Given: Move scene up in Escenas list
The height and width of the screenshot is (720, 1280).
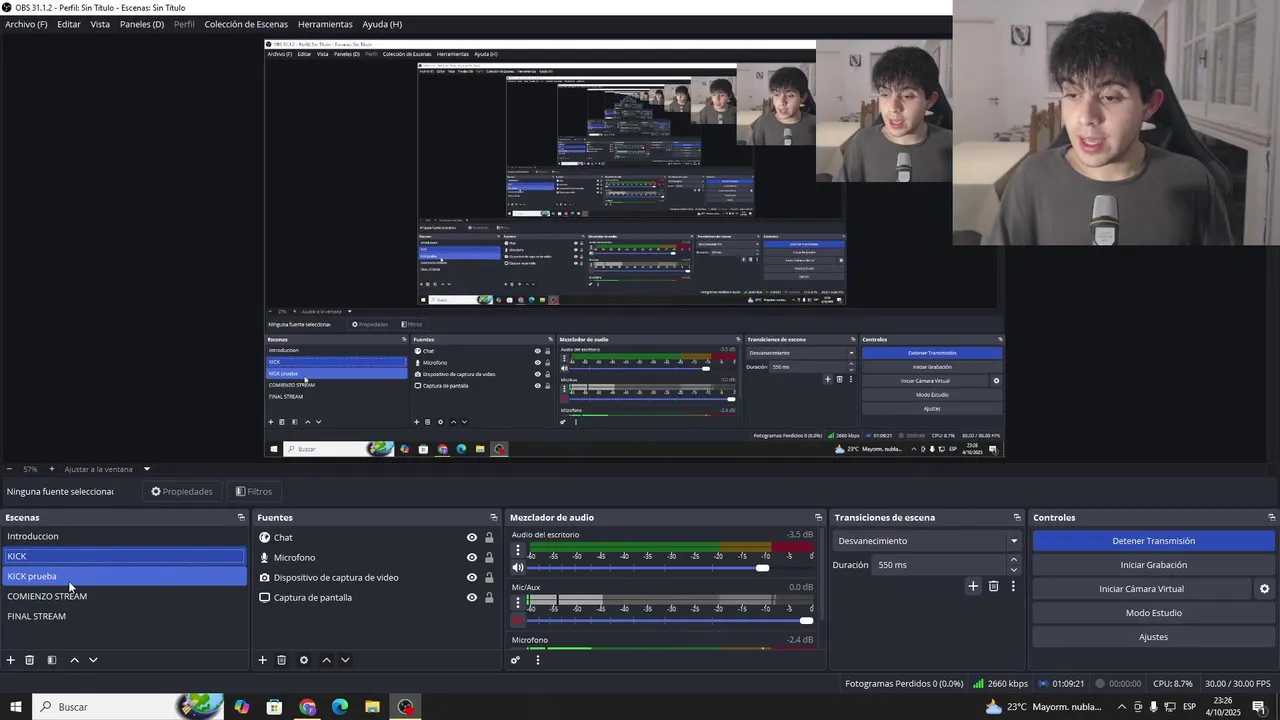Looking at the screenshot, I should tap(74, 660).
